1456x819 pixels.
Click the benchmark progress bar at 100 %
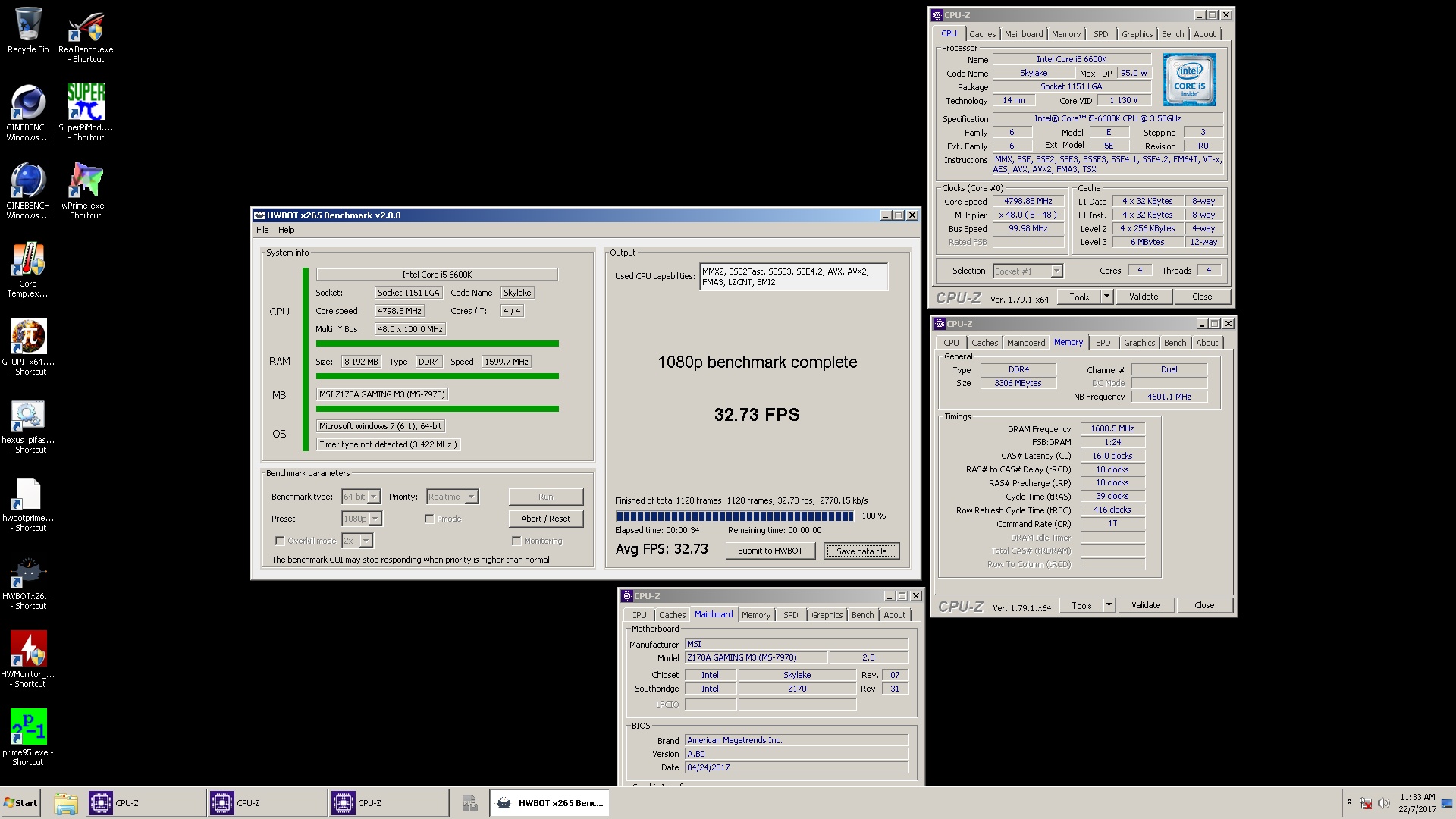[x=734, y=516]
